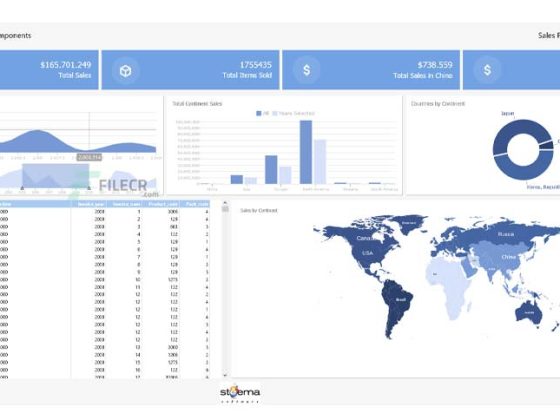Click the box icon on Total Items Sold card
Image resolution: width=560 pixels, height=420 pixels.
tap(125, 70)
